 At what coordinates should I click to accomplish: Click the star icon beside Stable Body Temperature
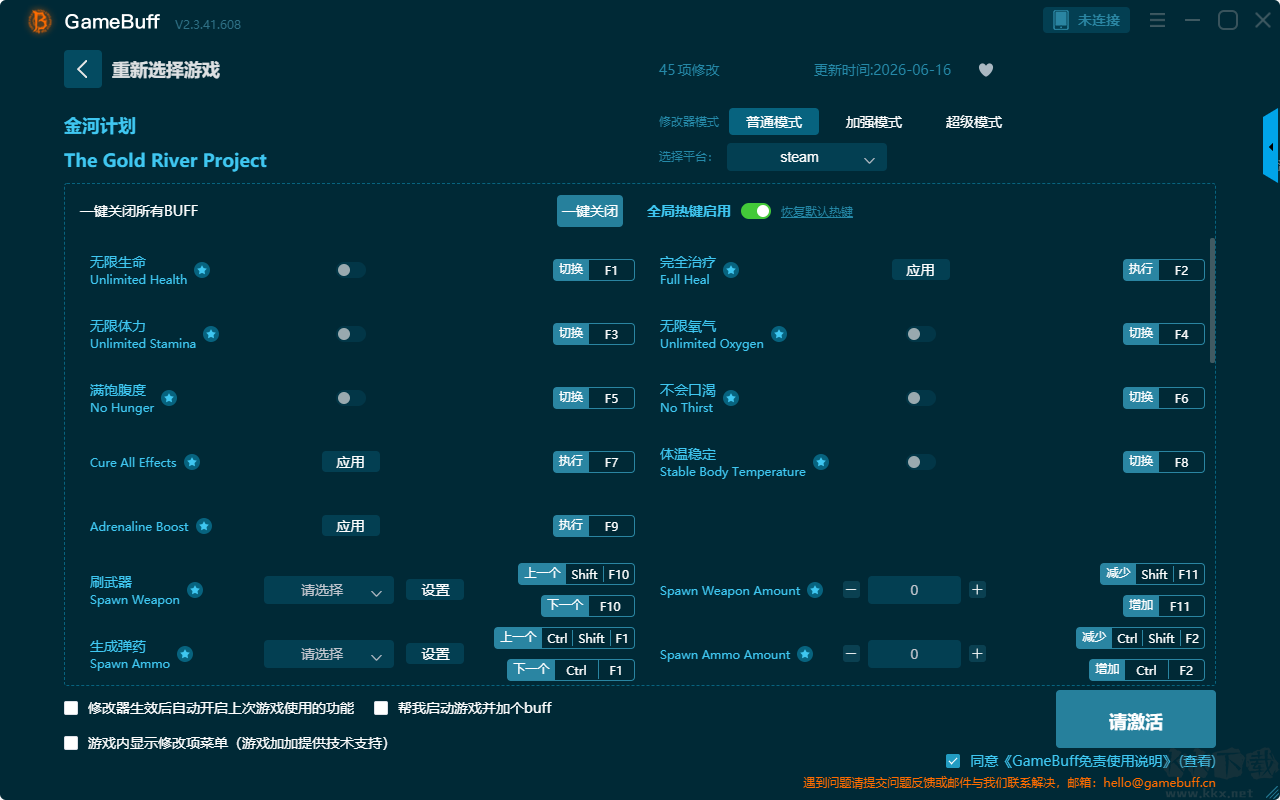pos(821,462)
